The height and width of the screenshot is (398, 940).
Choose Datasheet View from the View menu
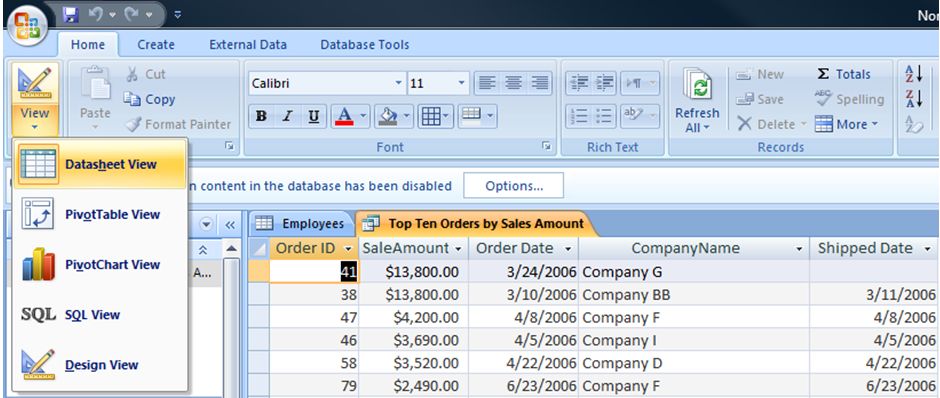(x=101, y=164)
